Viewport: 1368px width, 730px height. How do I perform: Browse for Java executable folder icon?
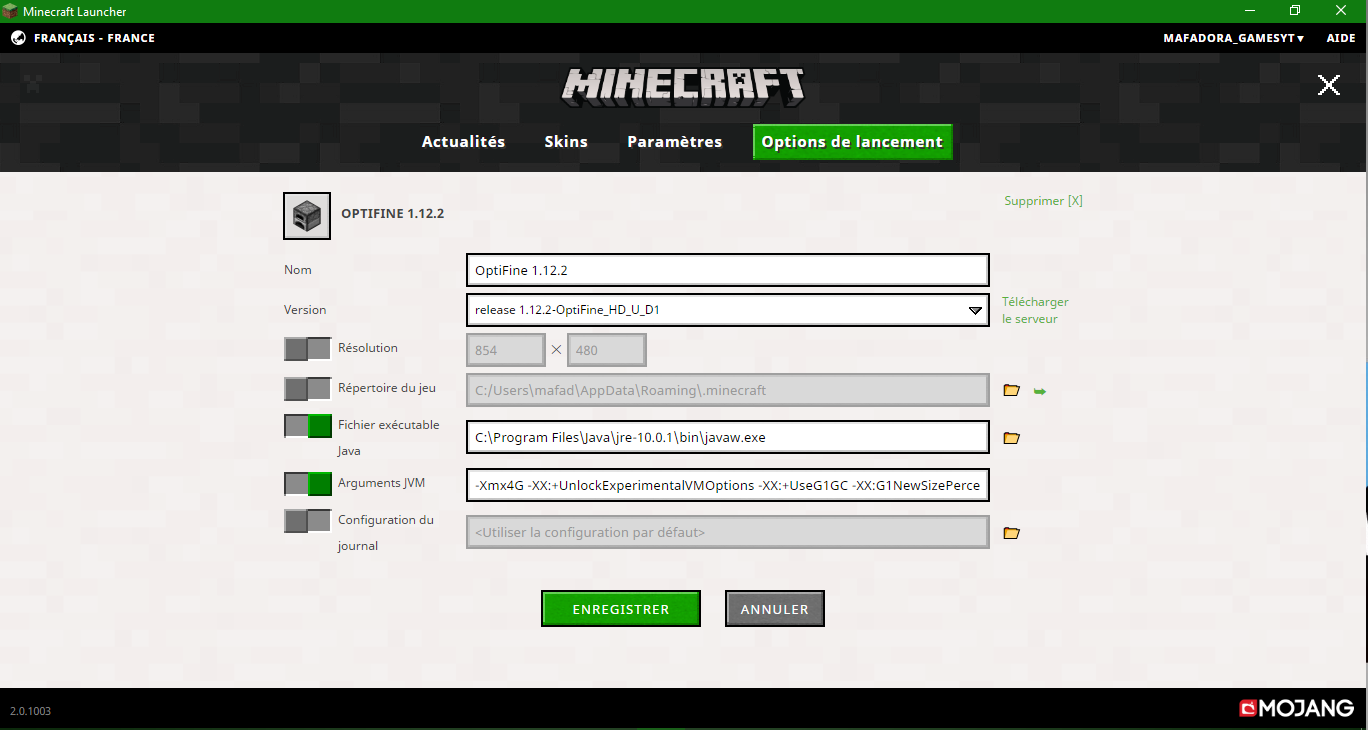tap(1011, 438)
